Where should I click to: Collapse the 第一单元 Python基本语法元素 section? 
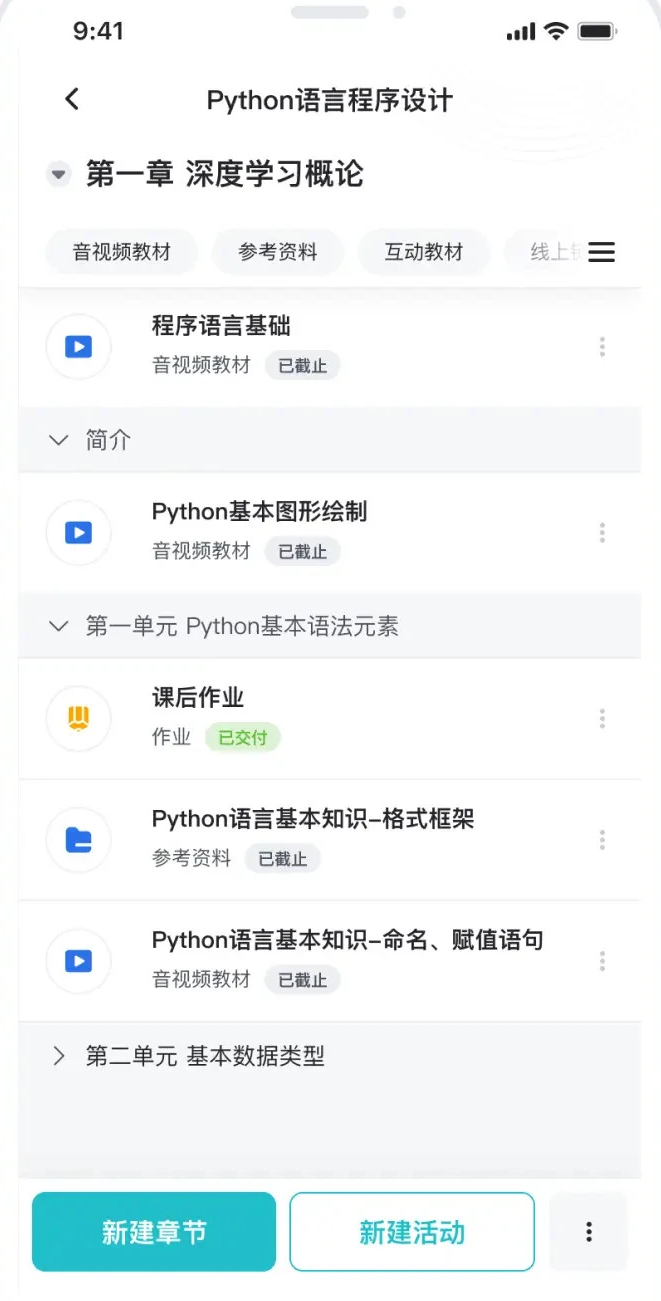click(x=58, y=625)
